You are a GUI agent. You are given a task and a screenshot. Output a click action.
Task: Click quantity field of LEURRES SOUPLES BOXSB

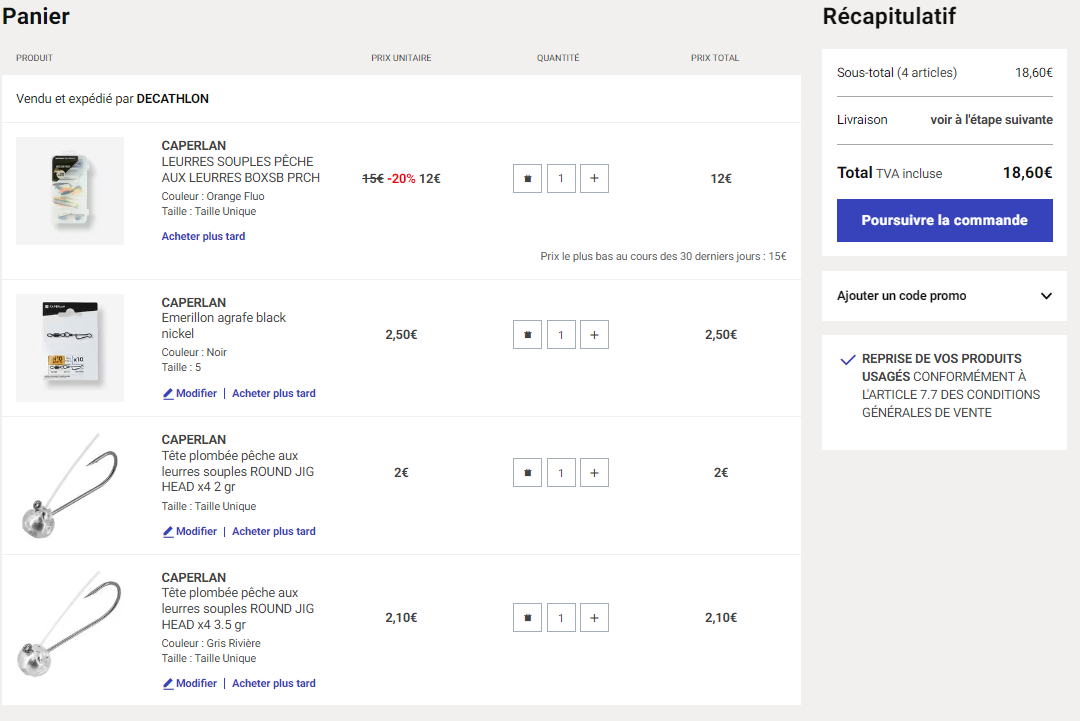(x=561, y=178)
